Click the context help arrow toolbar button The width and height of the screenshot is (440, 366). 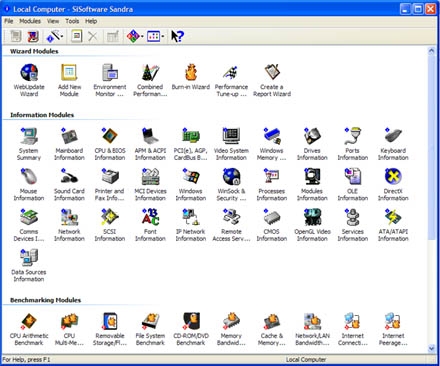click(177, 36)
